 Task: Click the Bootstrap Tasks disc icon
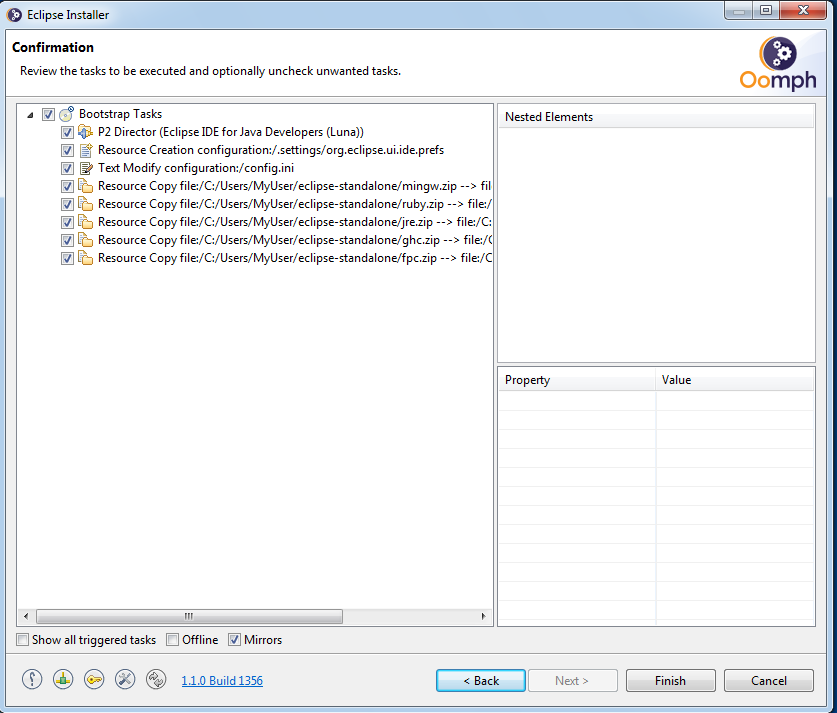point(66,114)
